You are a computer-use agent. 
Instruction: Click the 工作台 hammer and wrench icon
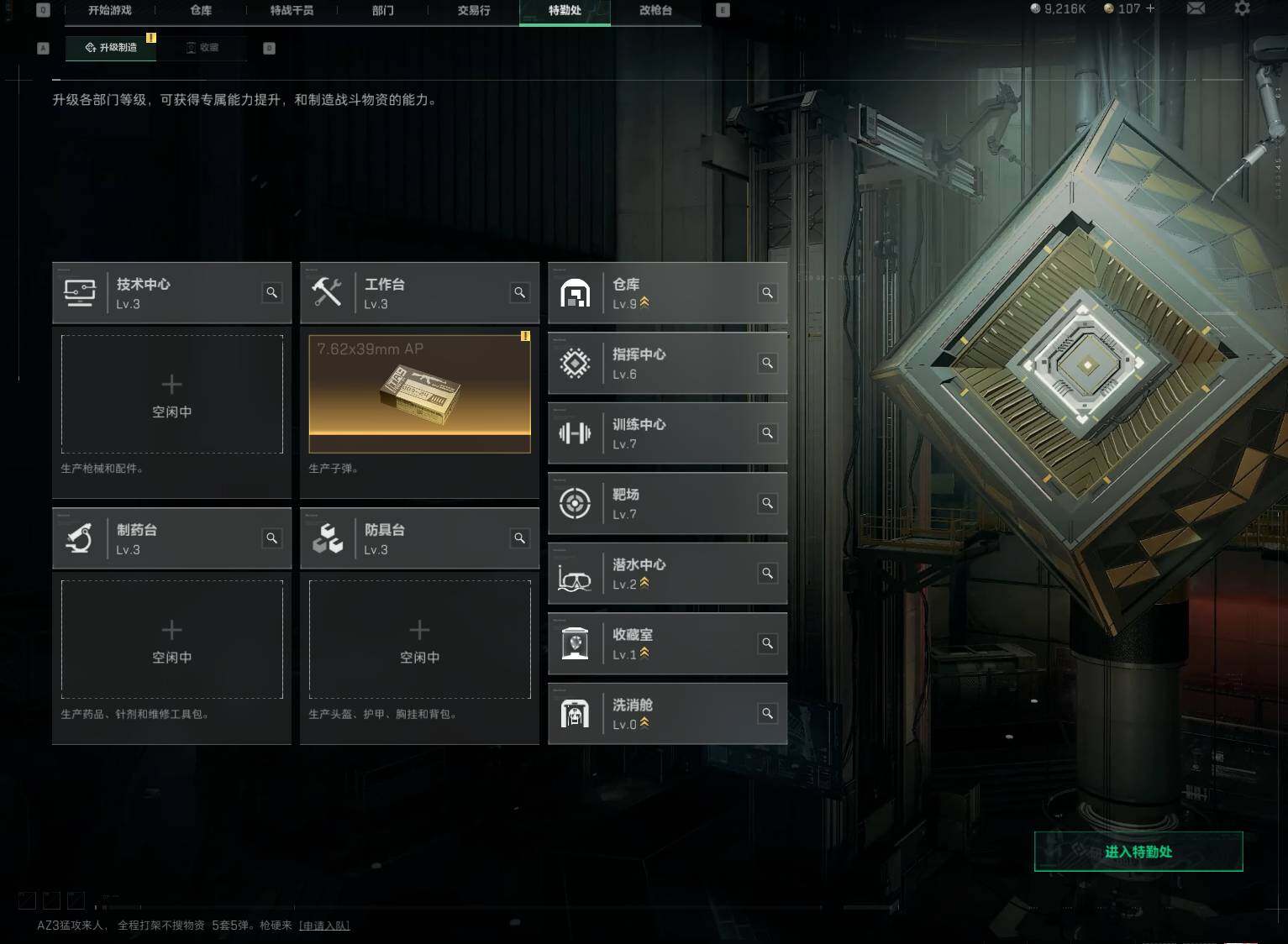tap(327, 292)
